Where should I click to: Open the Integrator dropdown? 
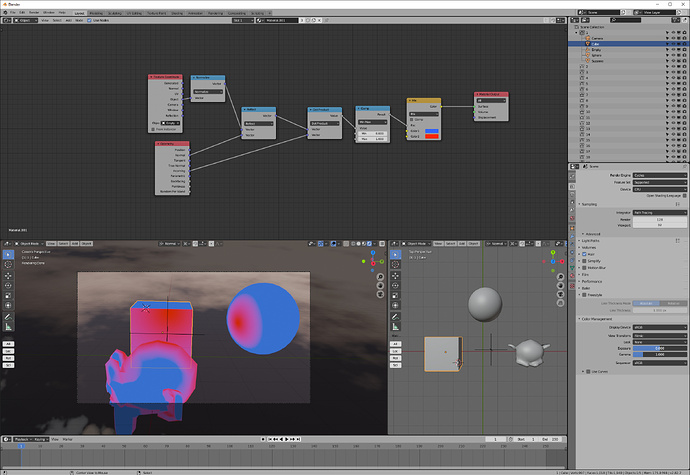[659, 213]
